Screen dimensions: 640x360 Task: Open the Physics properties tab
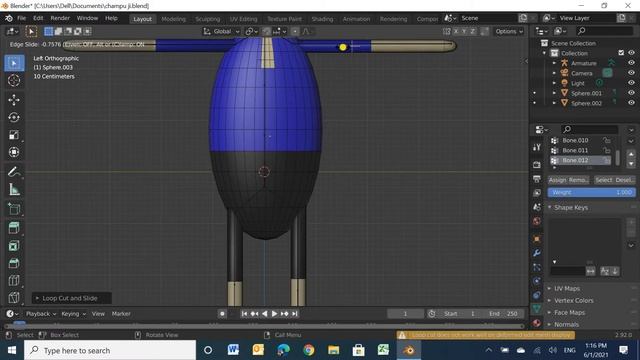pyautogui.click(x=537, y=281)
